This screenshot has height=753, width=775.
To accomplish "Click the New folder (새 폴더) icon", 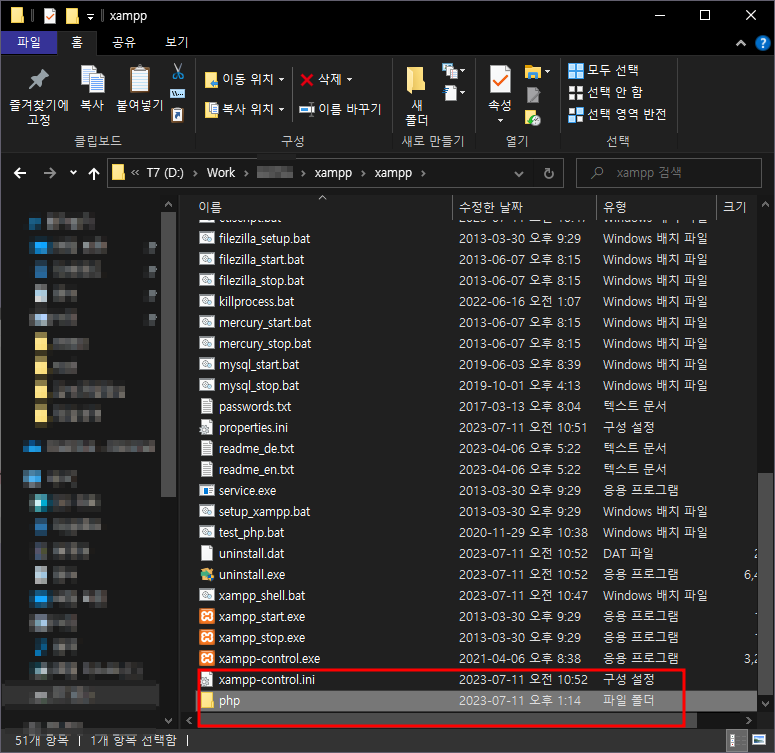I will [416, 80].
